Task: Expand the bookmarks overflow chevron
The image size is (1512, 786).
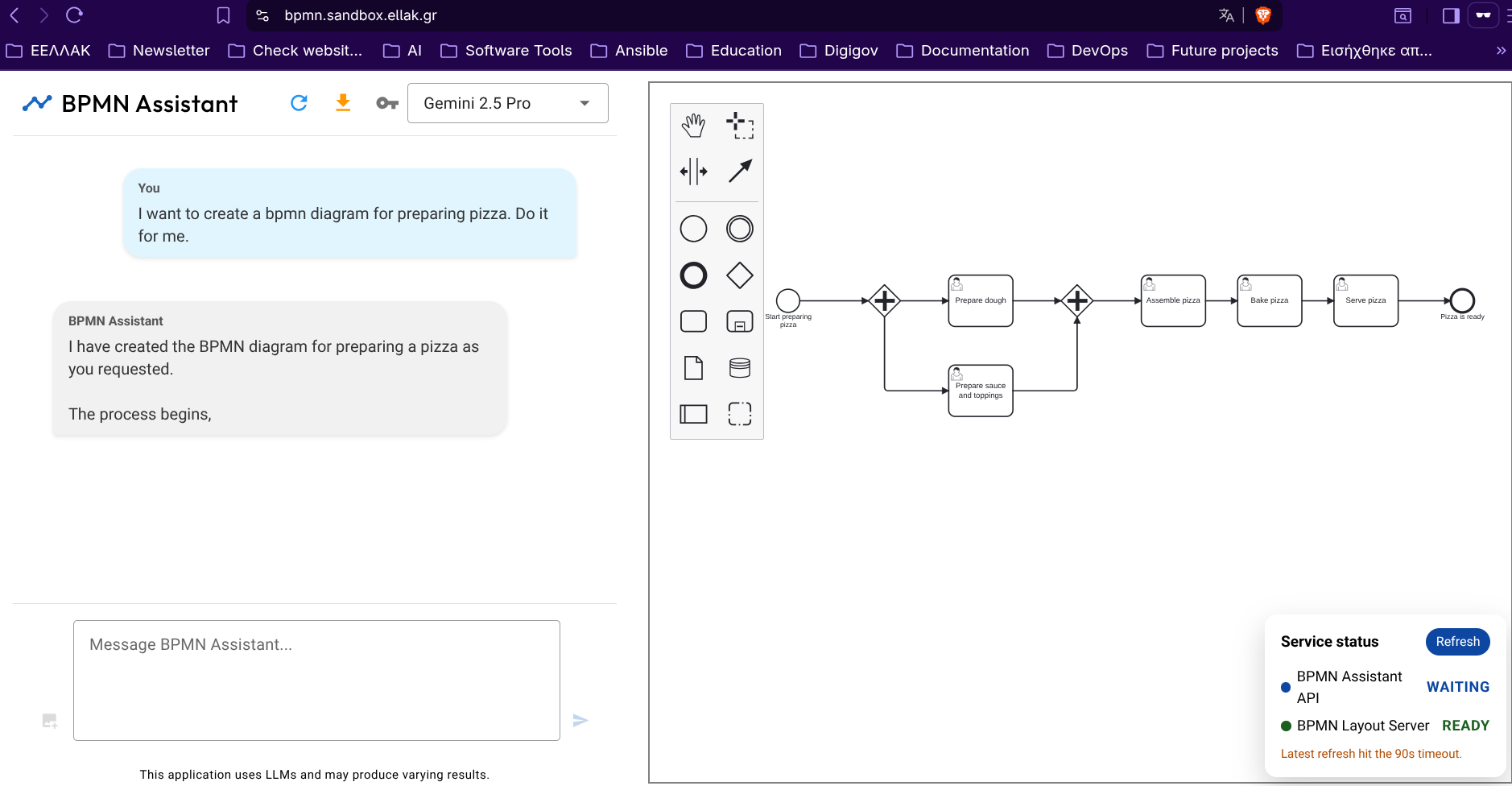Action: [1500, 51]
